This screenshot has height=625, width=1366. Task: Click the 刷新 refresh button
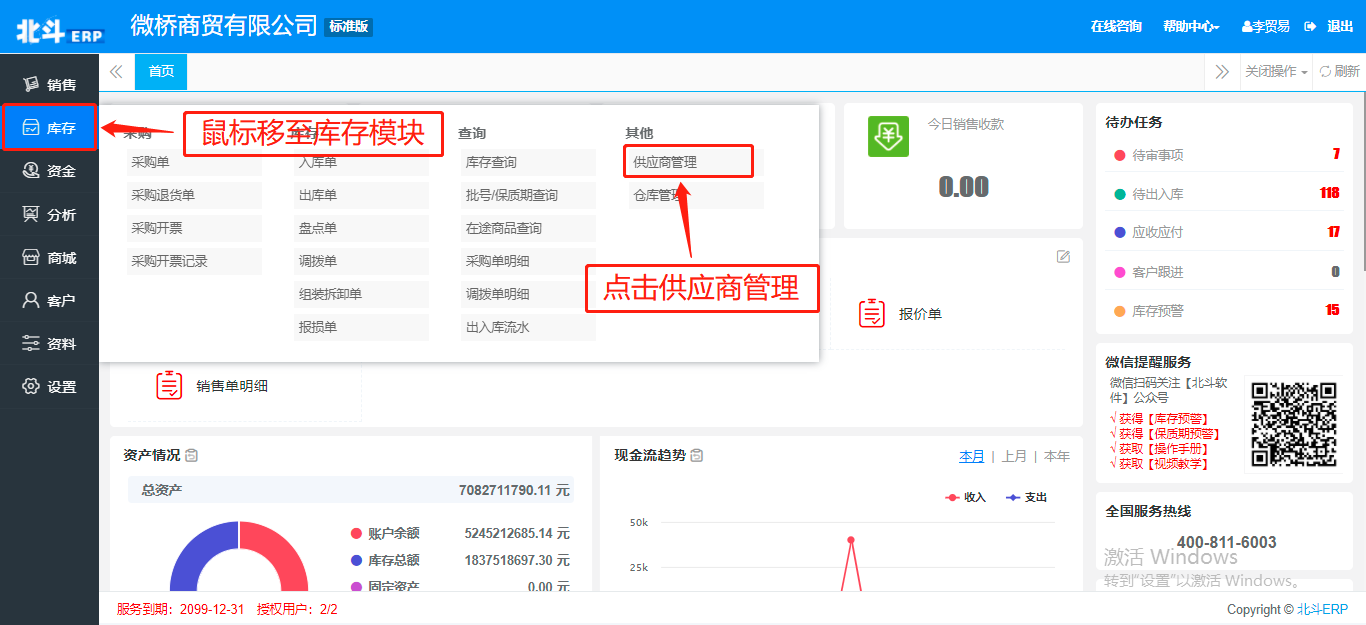[x=1340, y=71]
